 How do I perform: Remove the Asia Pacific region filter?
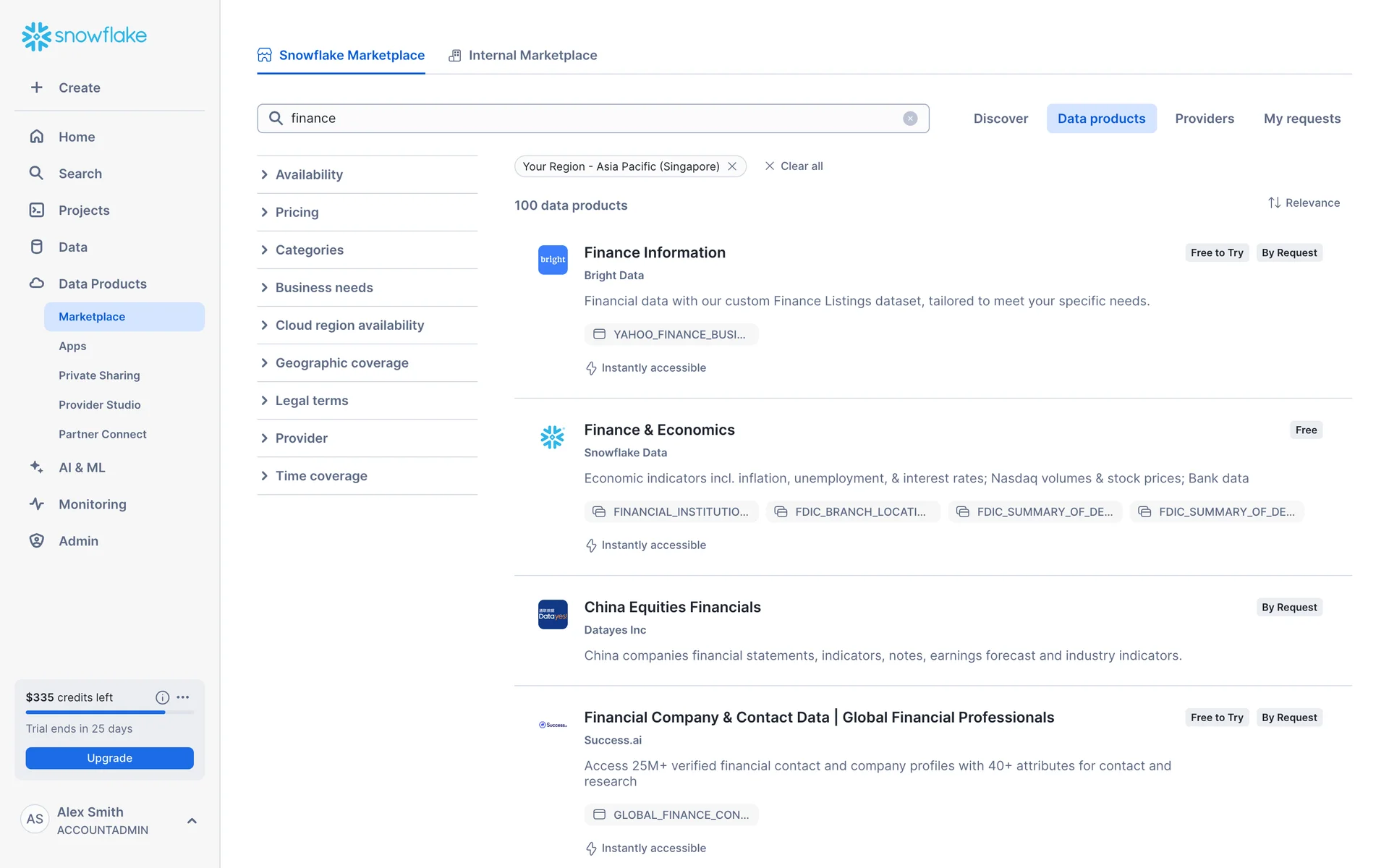[732, 166]
